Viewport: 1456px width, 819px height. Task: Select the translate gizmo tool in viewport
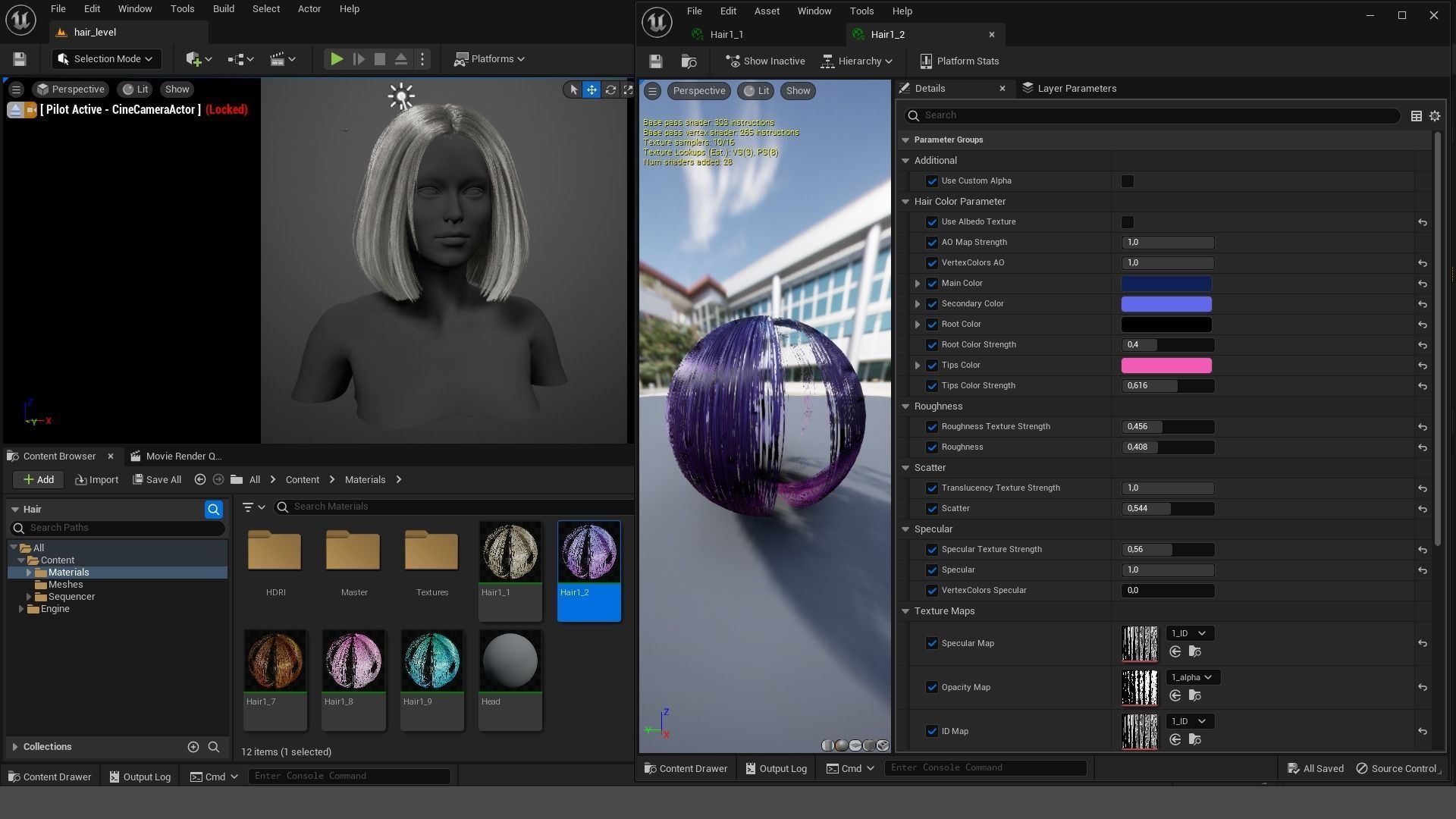click(591, 89)
